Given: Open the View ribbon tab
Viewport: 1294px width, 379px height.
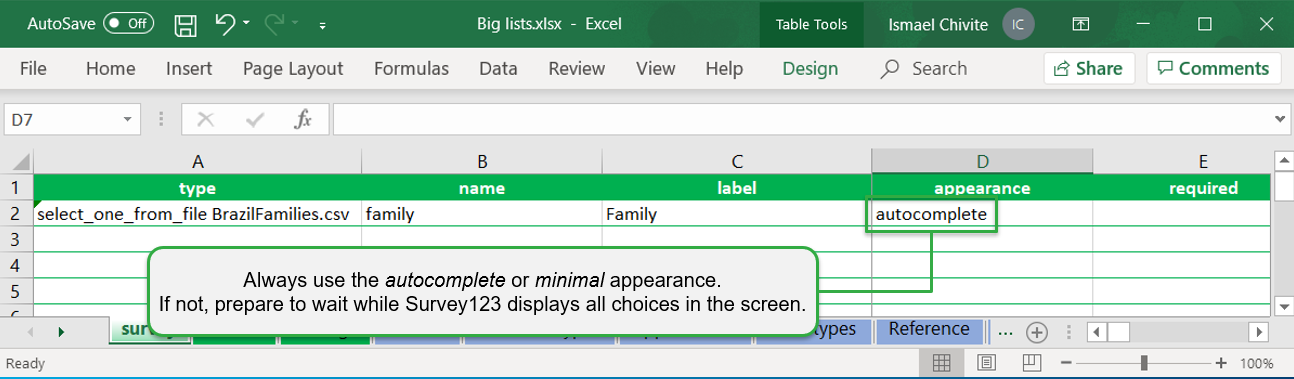Looking at the screenshot, I should 656,68.
